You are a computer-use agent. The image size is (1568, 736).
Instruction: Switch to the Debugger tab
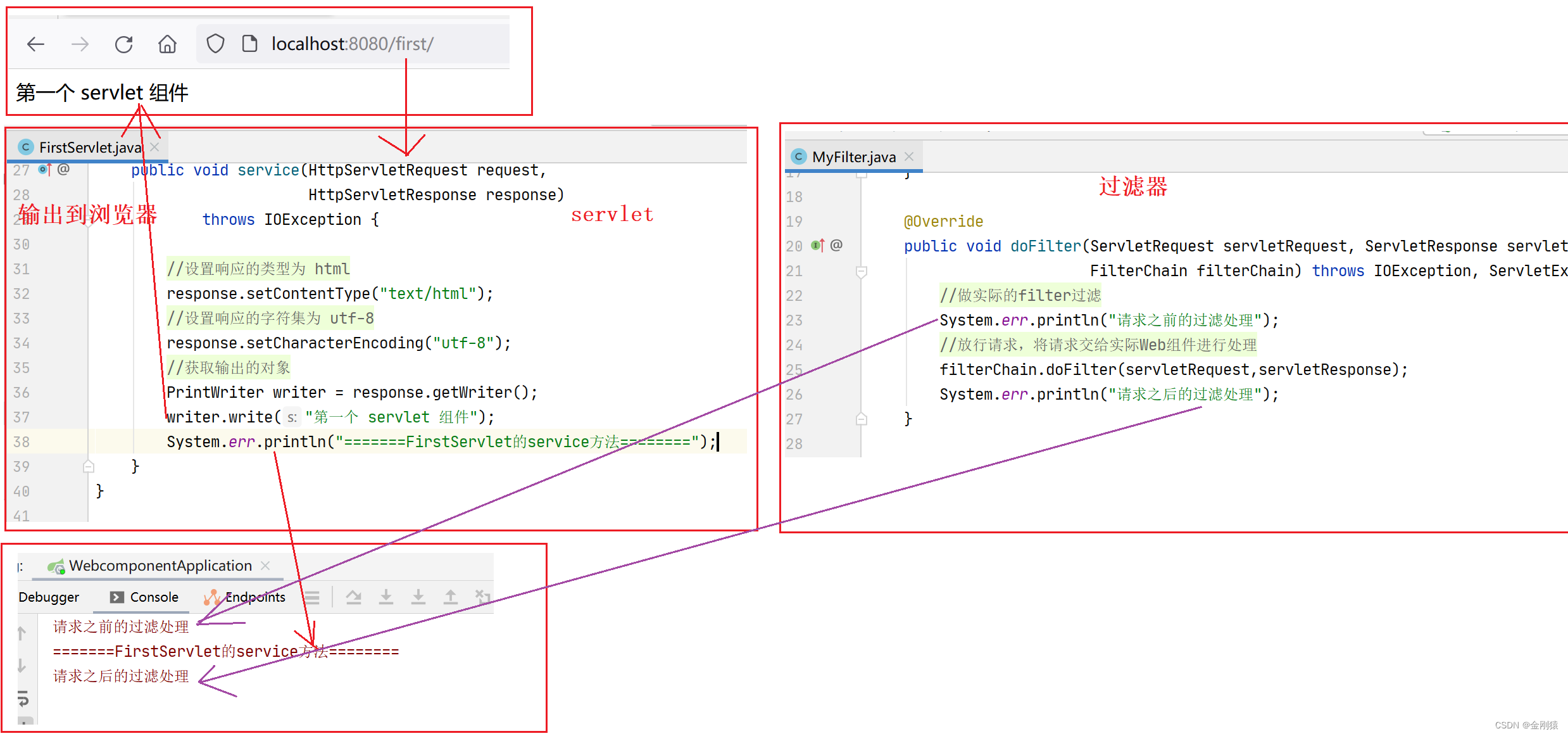coord(49,597)
